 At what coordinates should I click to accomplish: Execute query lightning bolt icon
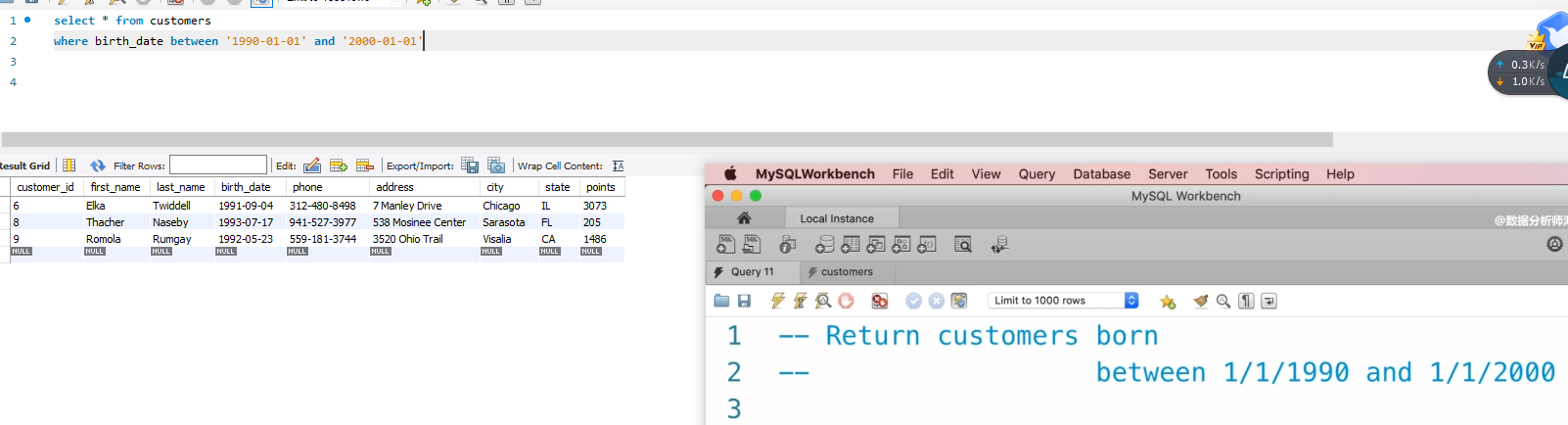pos(778,301)
